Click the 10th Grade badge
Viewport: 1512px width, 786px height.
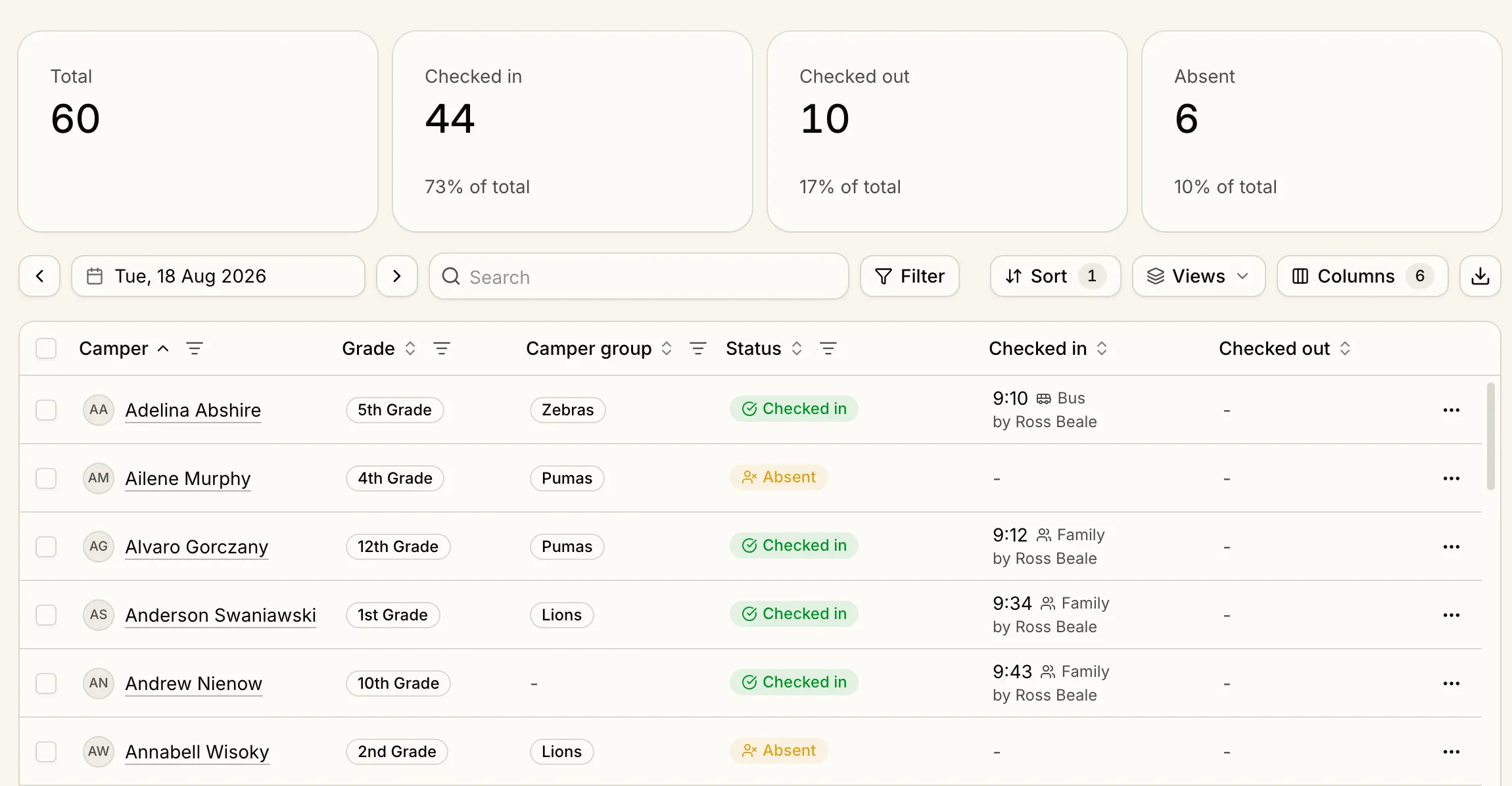pyautogui.click(x=398, y=683)
